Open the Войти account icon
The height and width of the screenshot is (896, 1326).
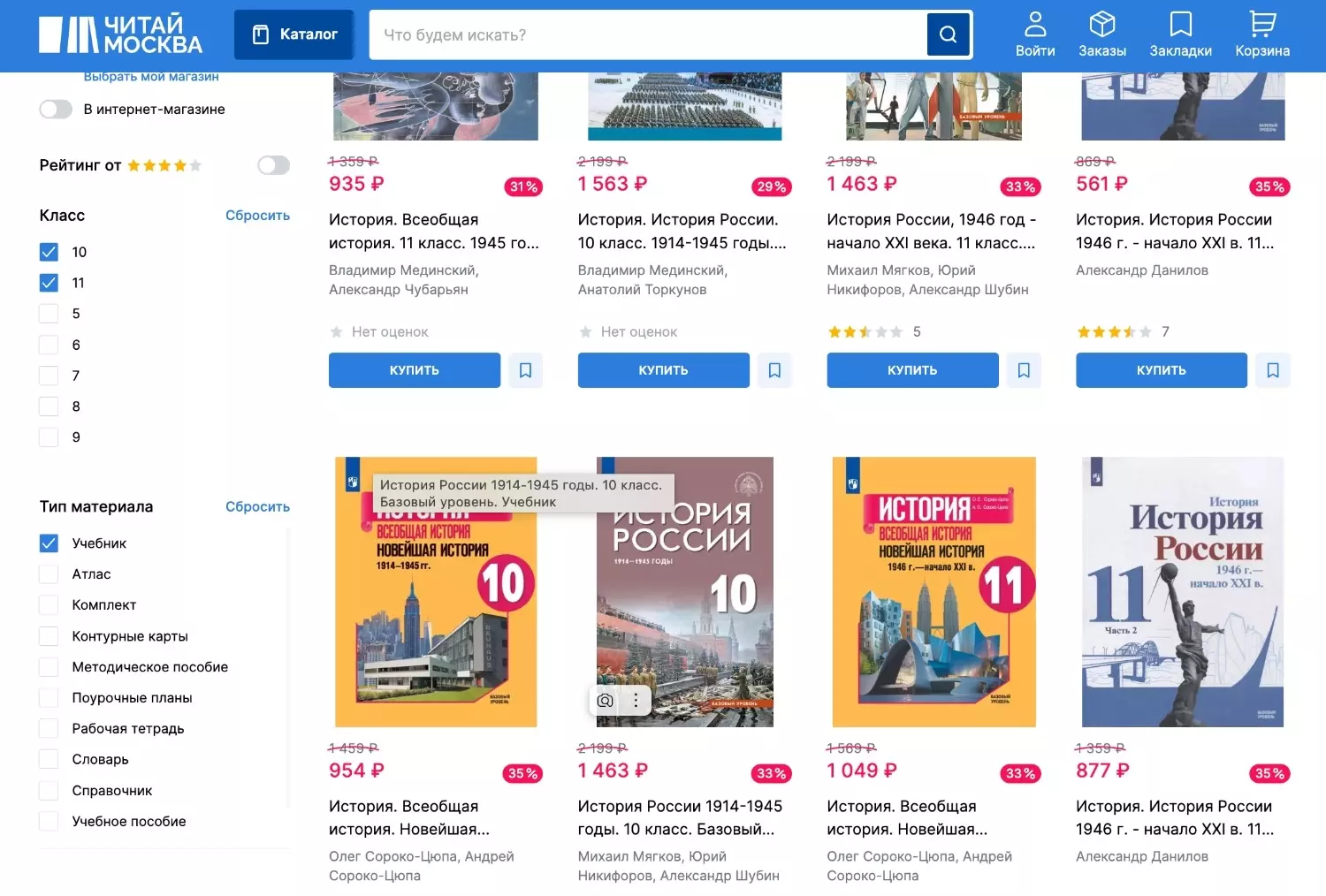pyautogui.click(x=1035, y=34)
